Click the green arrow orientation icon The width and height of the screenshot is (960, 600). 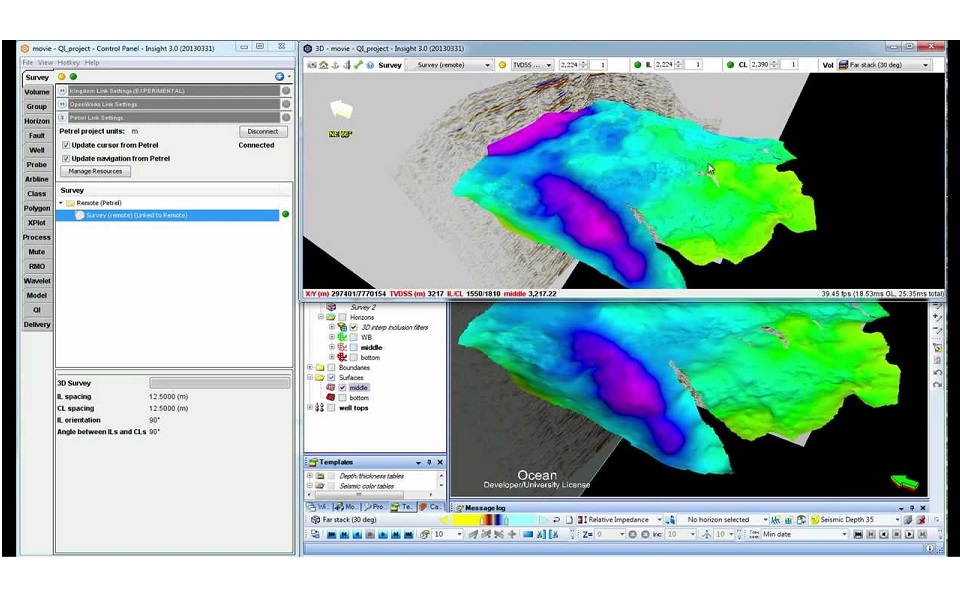[x=904, y=483]
